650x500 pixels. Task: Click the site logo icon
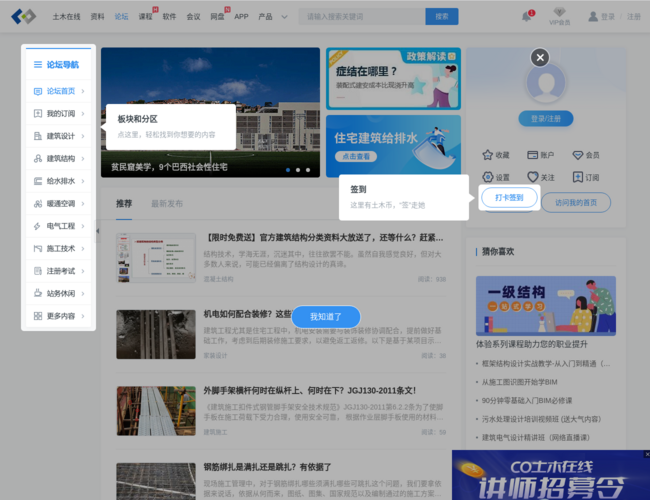[23, 17]
